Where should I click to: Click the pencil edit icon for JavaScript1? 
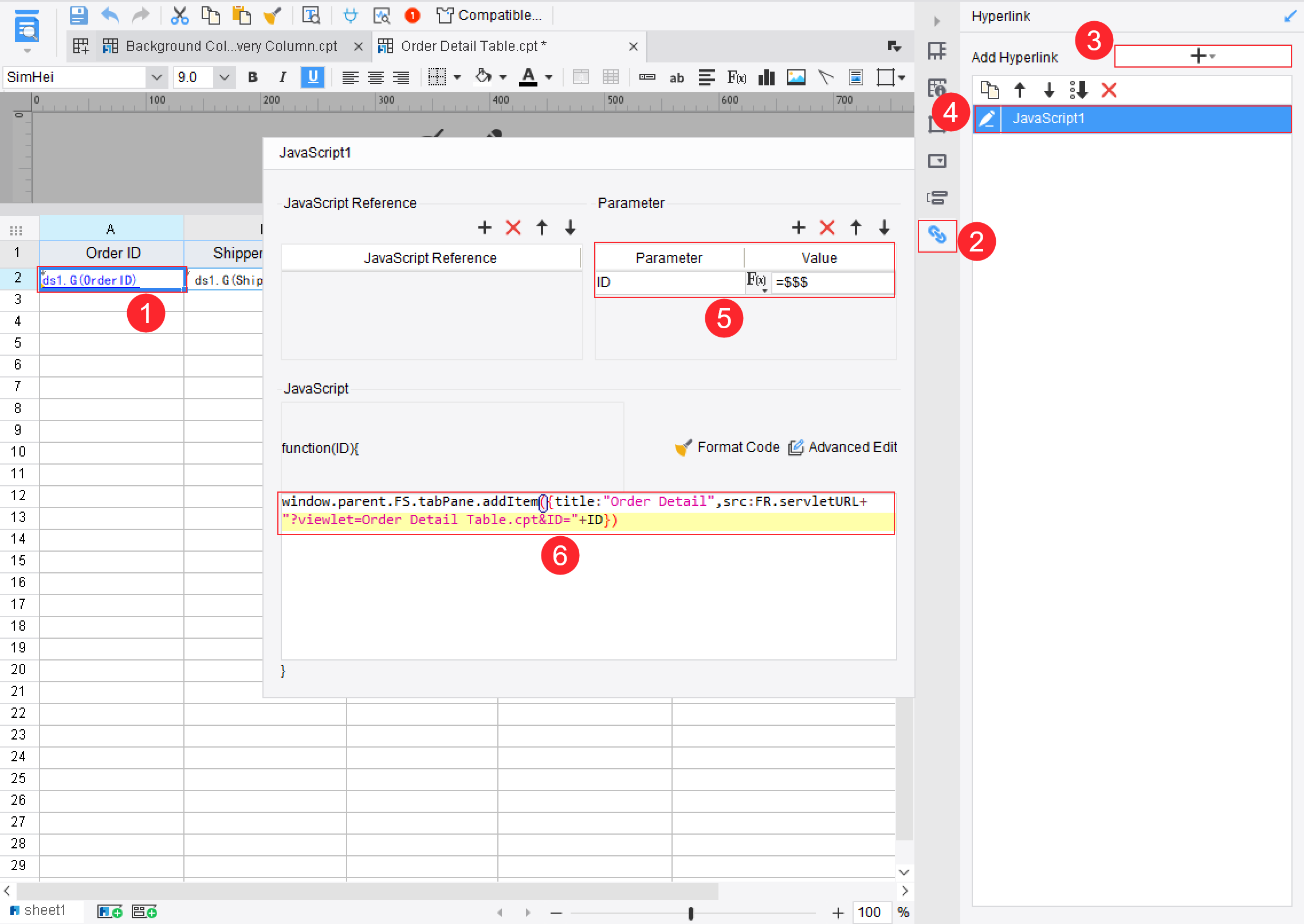[x=987, y=119]
